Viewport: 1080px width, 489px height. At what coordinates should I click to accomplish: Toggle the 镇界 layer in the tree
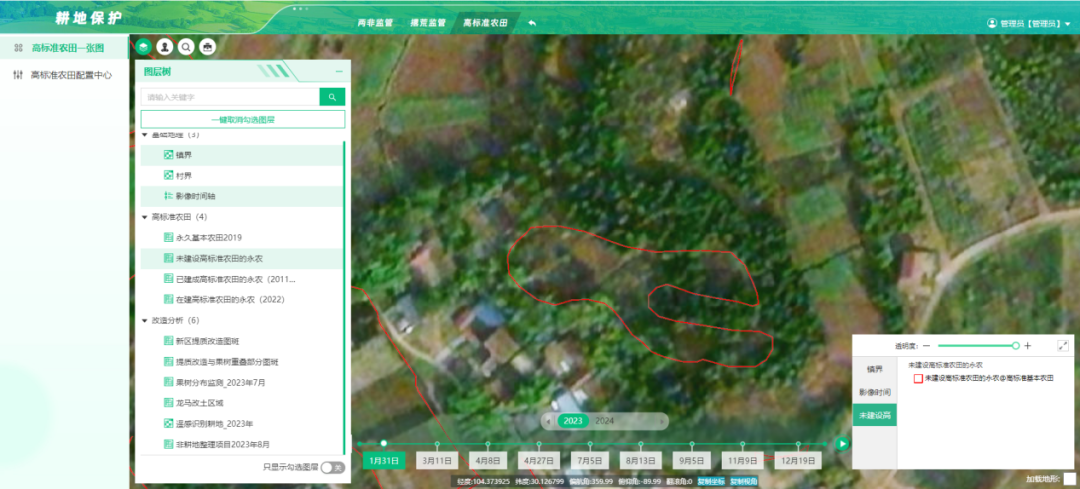coord(169,155)
